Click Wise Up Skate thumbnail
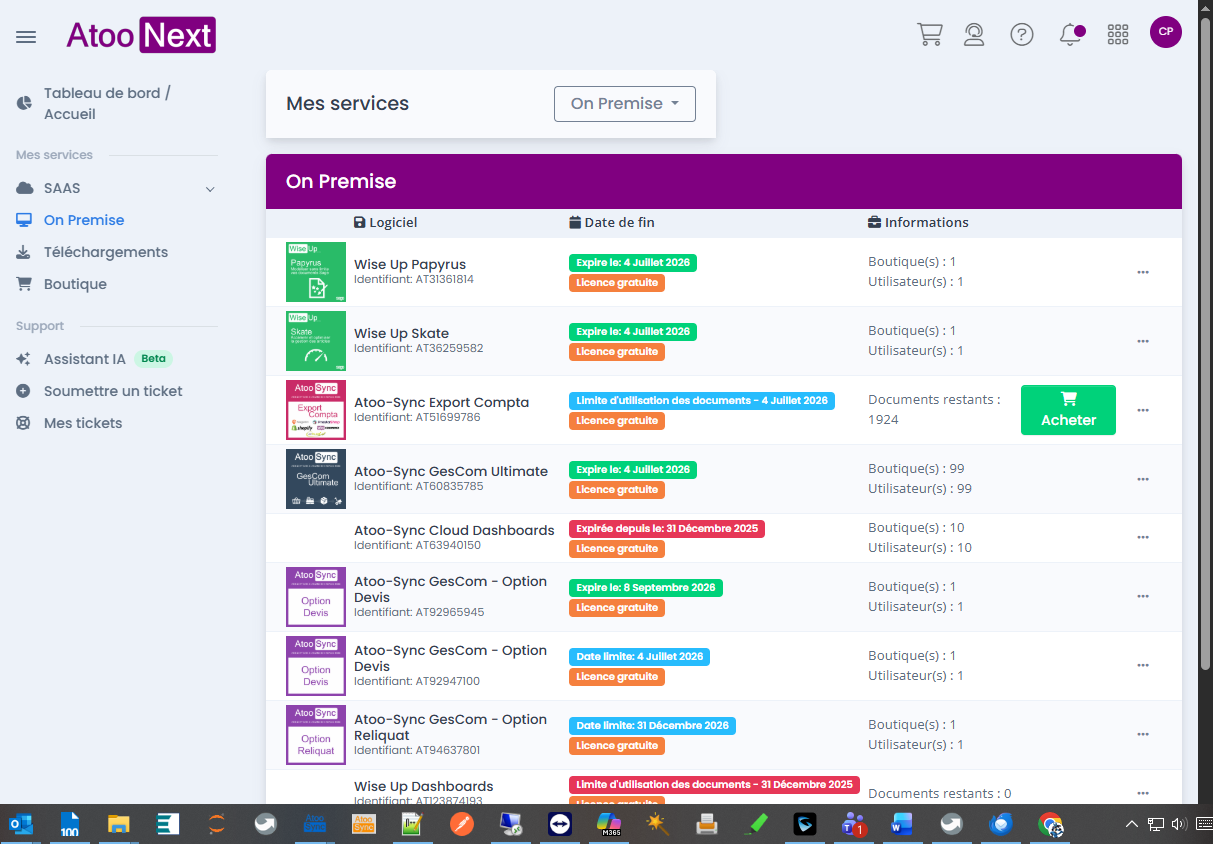 click(316, 341)
